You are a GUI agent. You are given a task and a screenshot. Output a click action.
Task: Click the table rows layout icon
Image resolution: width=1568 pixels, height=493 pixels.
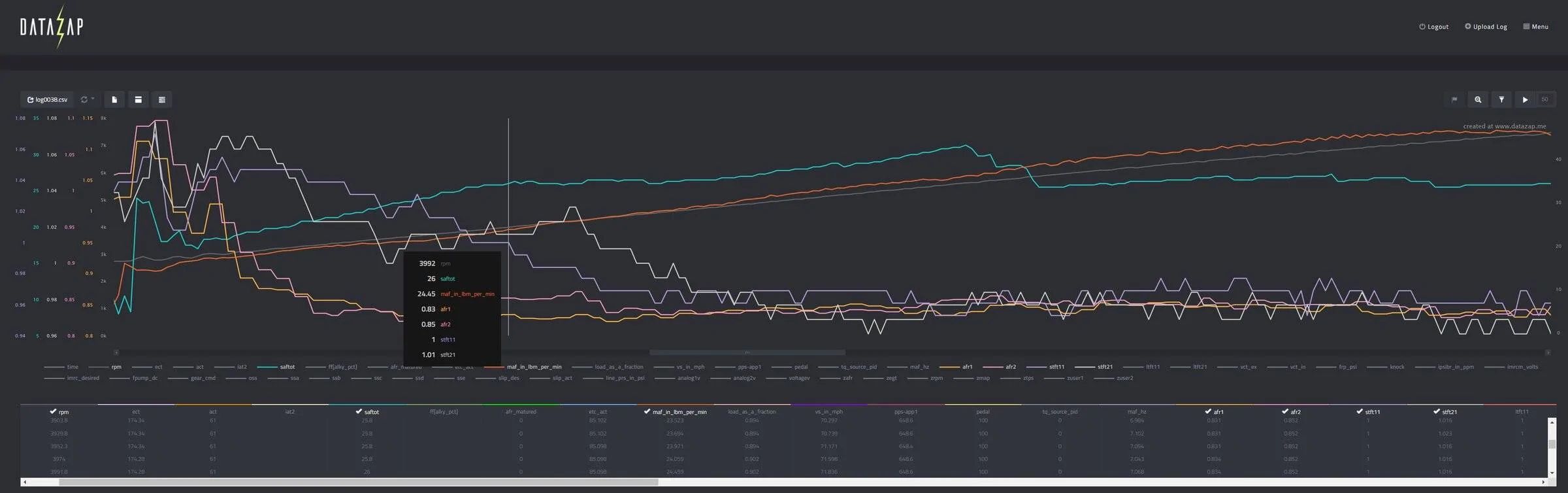pyautogui.click(x=162, y=99)
